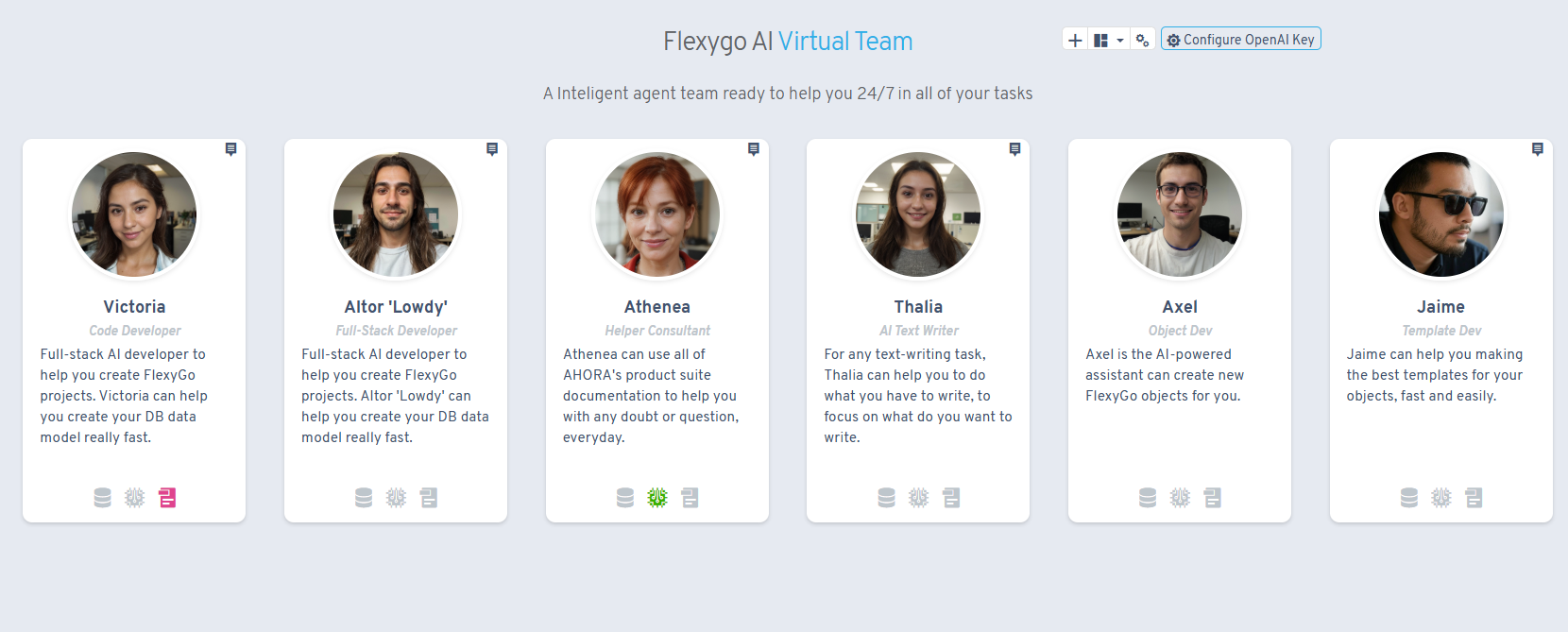Click the database icon on Jaime's card

coord(1409,498)
